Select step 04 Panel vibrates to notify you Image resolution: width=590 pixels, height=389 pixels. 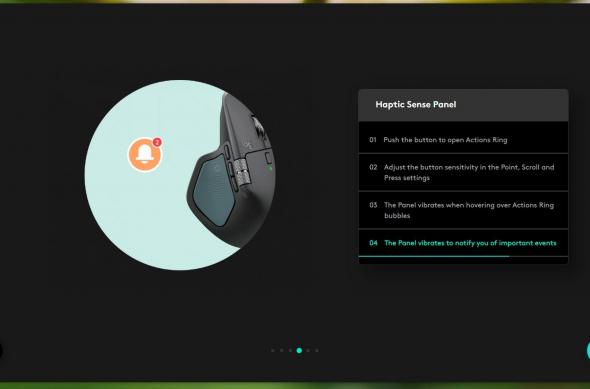click(463, 243)
